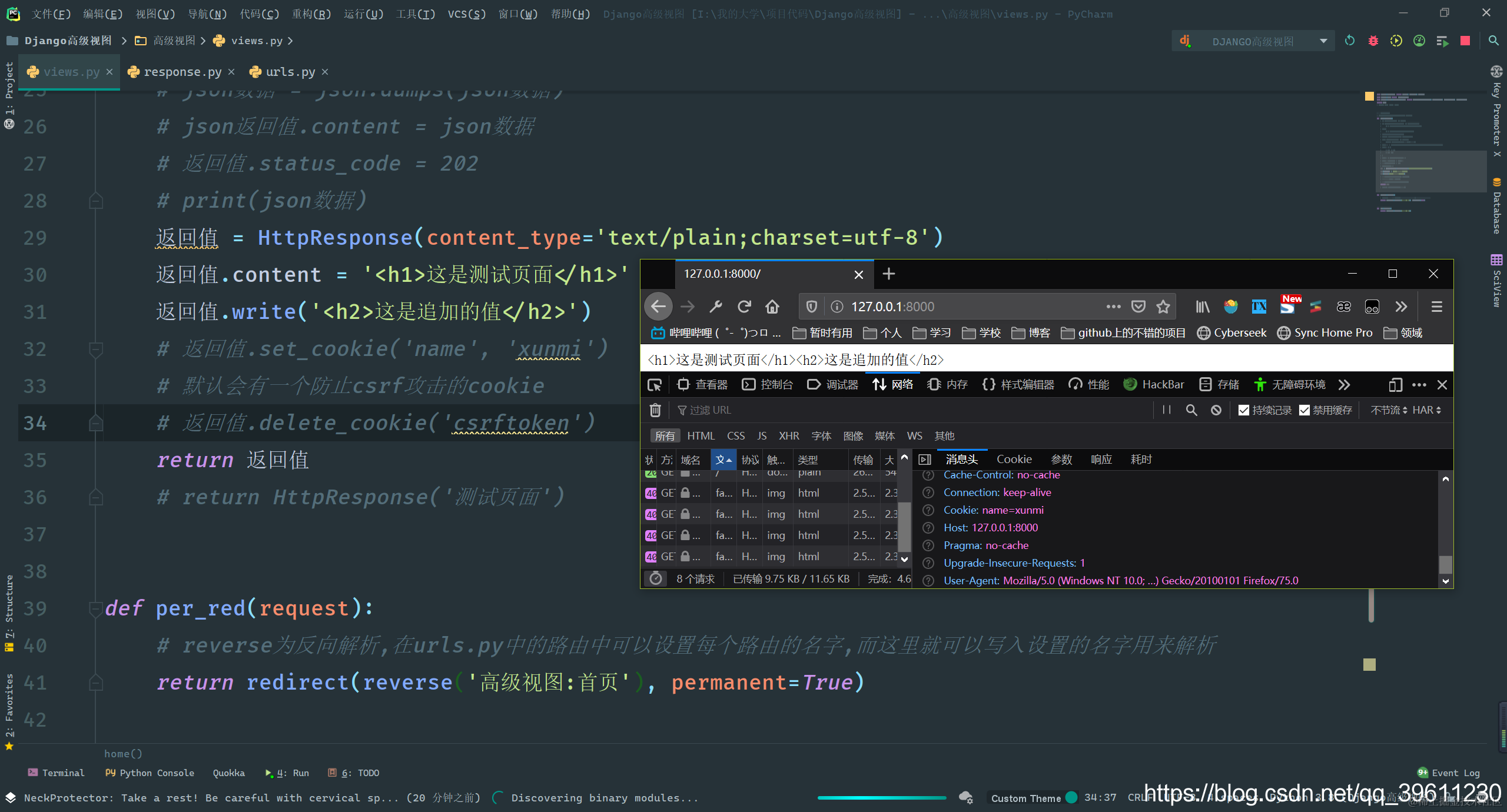Open new Firefox tab with plus icon
Screen dimensions: 1507x812
(x=889, y=274)
